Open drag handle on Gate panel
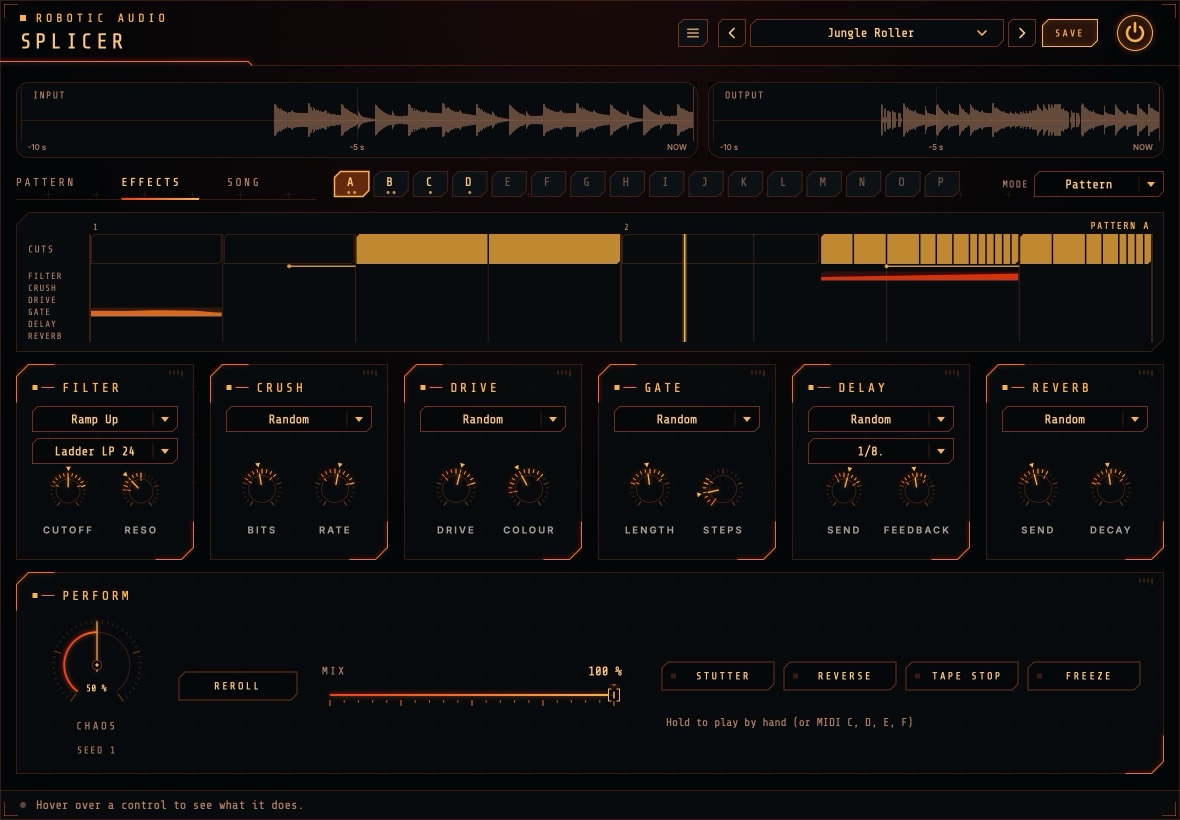 point(758,372)
